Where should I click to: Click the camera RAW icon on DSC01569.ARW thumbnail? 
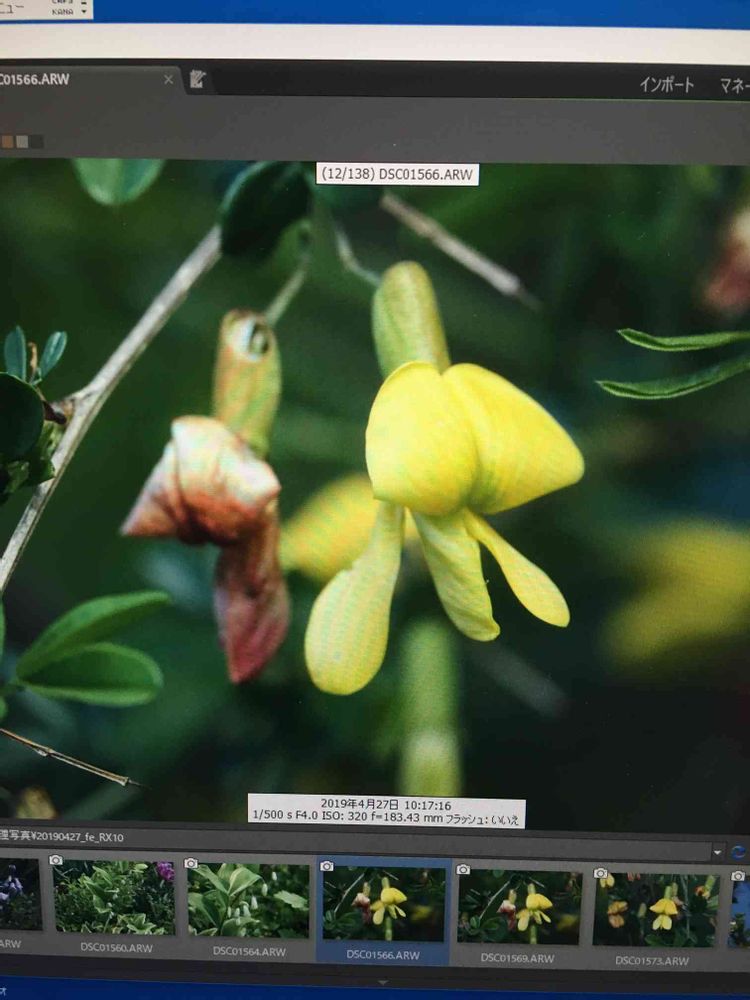tap(463, 869)
